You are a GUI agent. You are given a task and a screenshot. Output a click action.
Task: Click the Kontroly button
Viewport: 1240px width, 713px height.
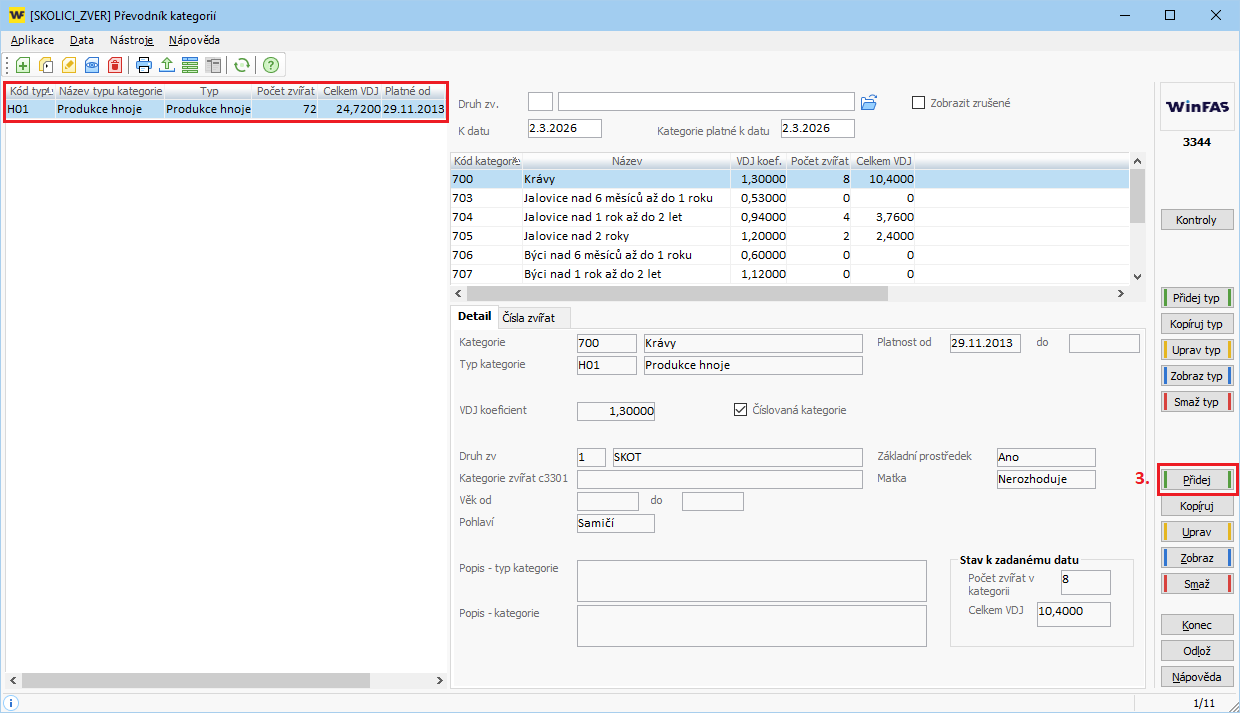pos(1197,220)
